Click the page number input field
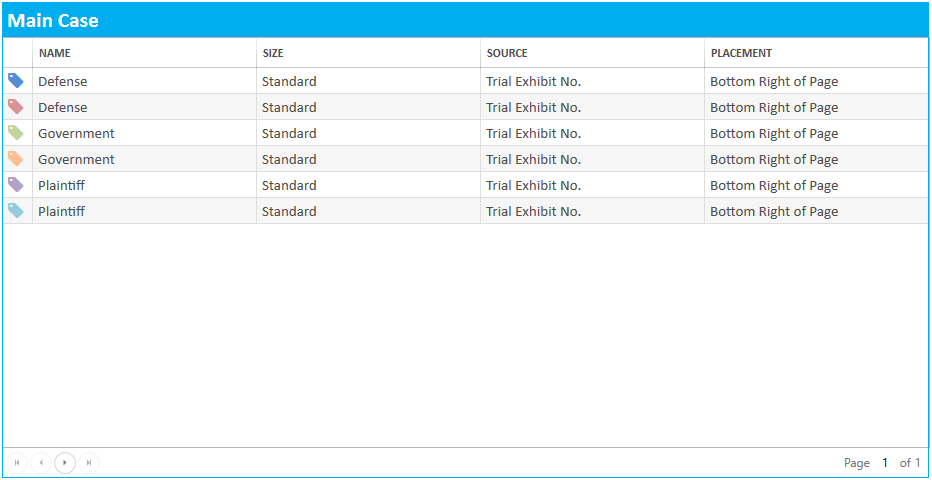The image size is (932, 480). tap(885, 463)
